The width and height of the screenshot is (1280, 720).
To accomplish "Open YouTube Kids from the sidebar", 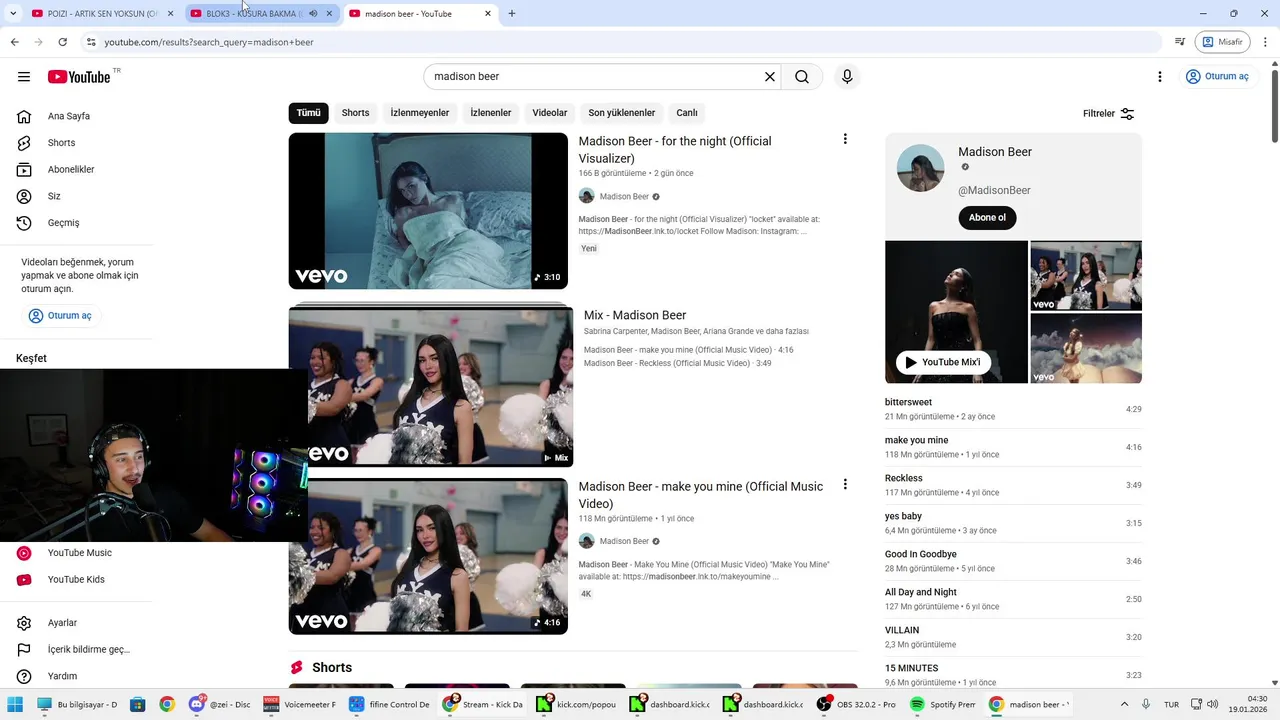I will click(x=76, y=580).
